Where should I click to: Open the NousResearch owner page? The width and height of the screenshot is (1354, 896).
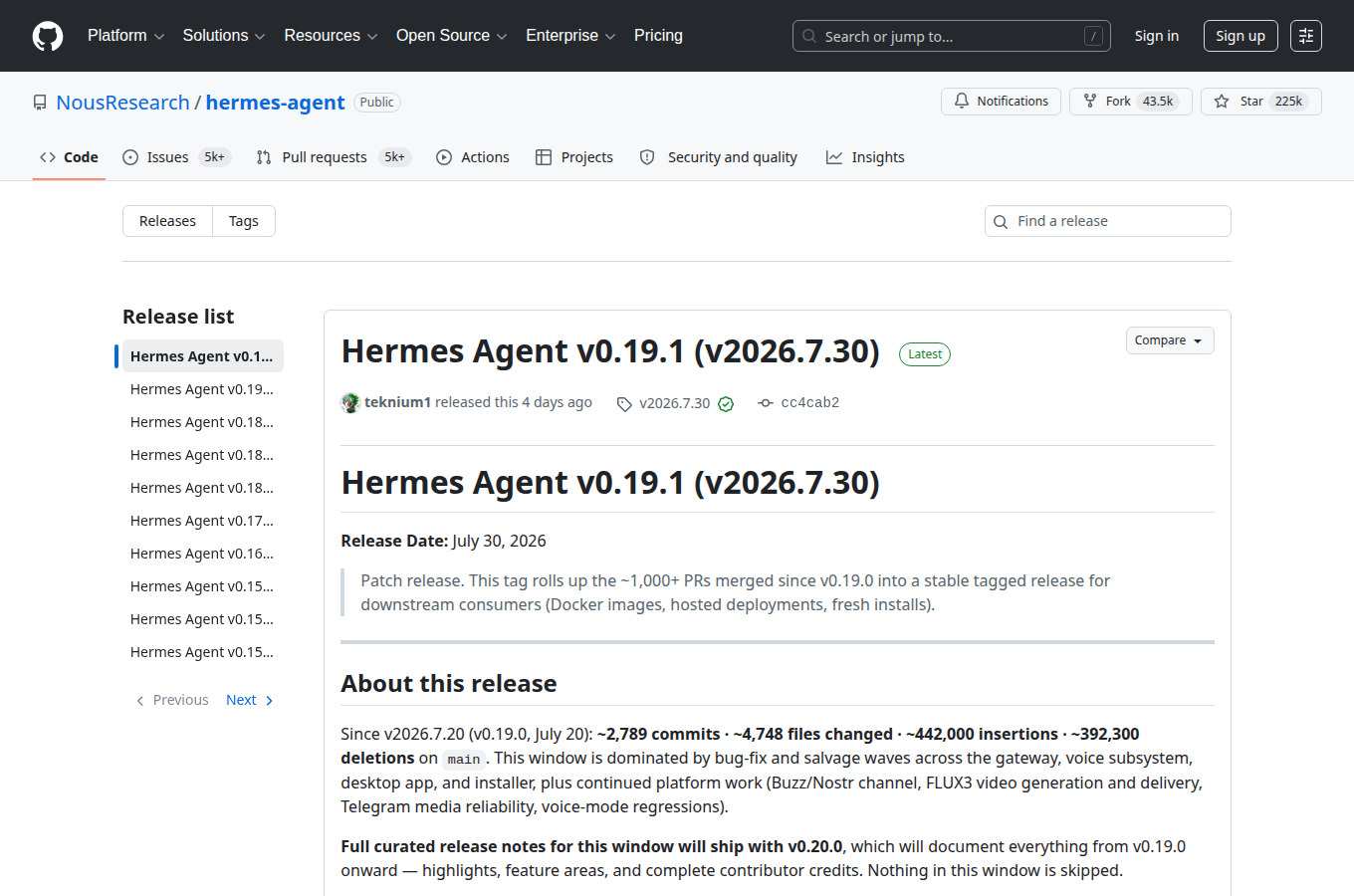[122, 103]
